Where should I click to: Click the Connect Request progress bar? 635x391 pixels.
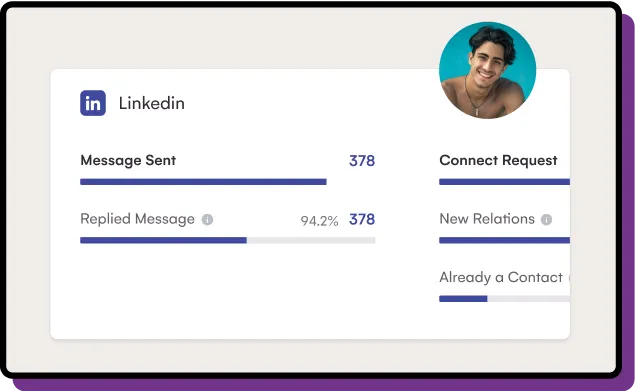click(505, 182)
